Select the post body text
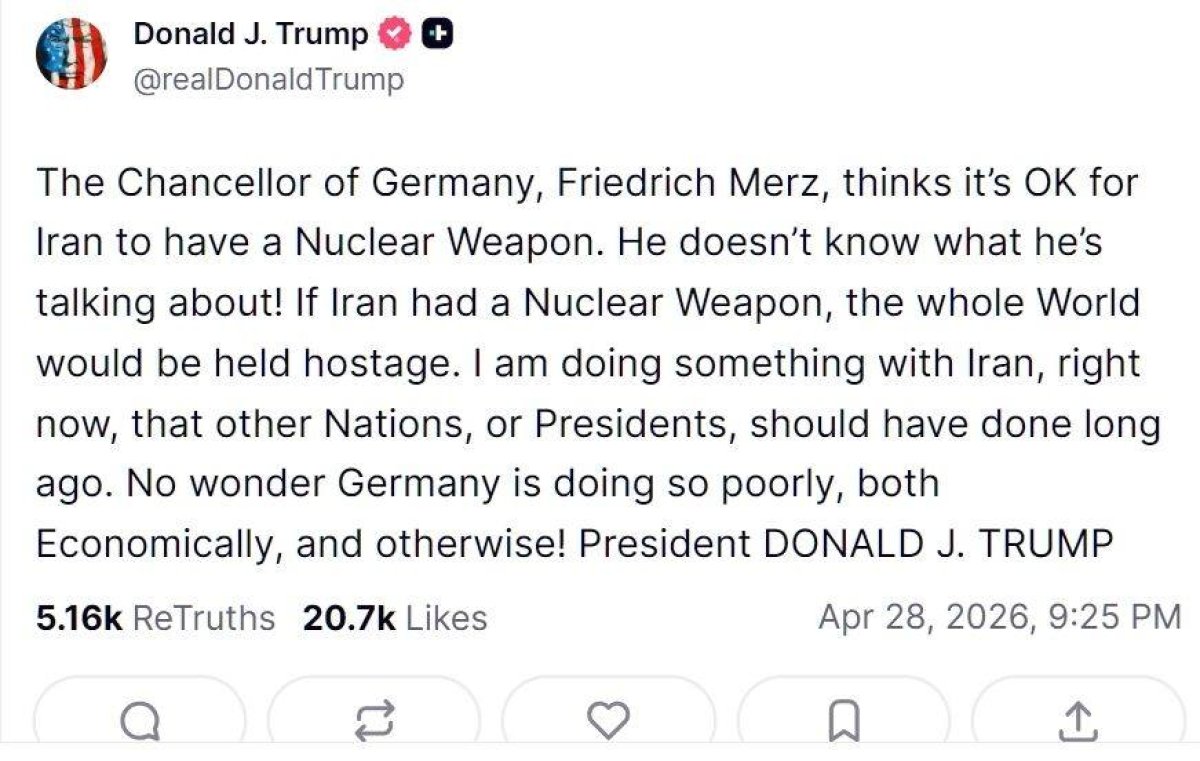Screen dimensions: 1200x761 click(588, 363)
